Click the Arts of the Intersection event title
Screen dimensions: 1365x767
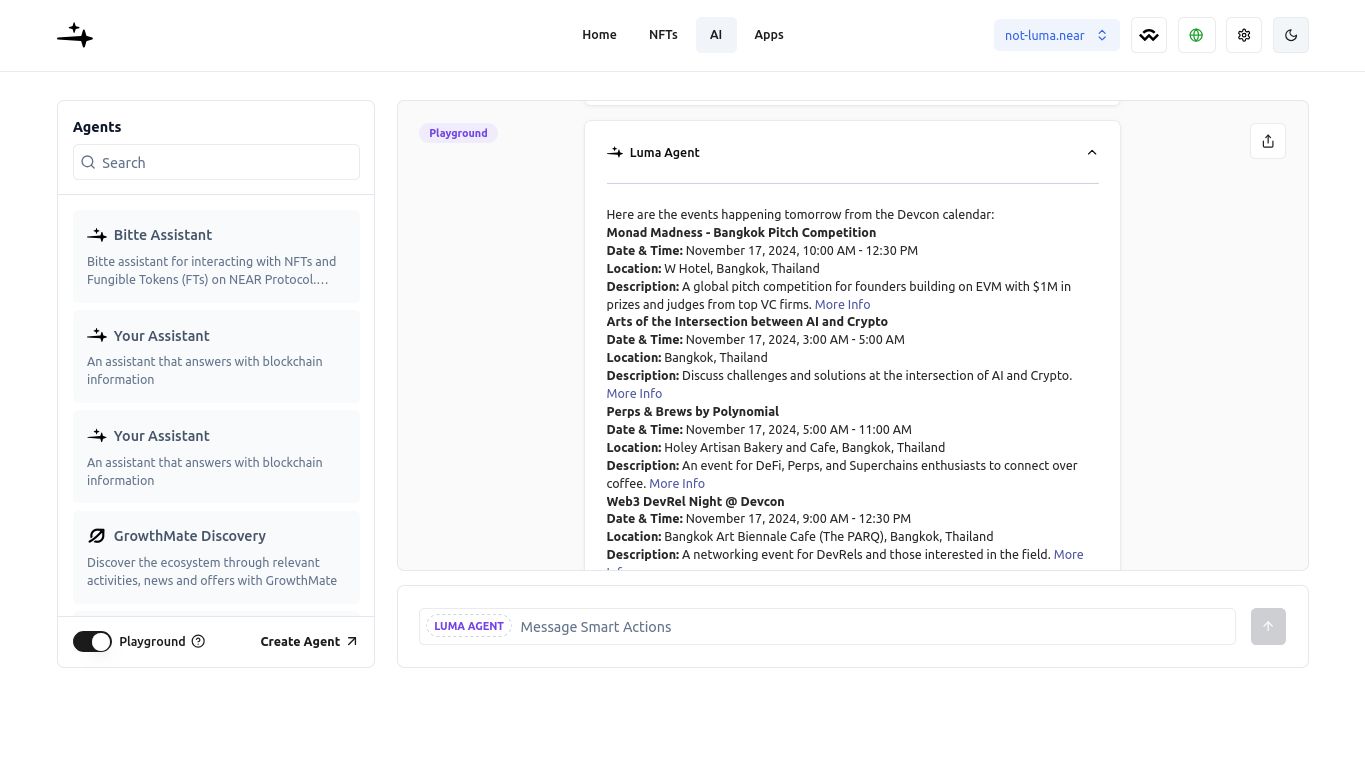pyautogui.click(x=747, y=322)
